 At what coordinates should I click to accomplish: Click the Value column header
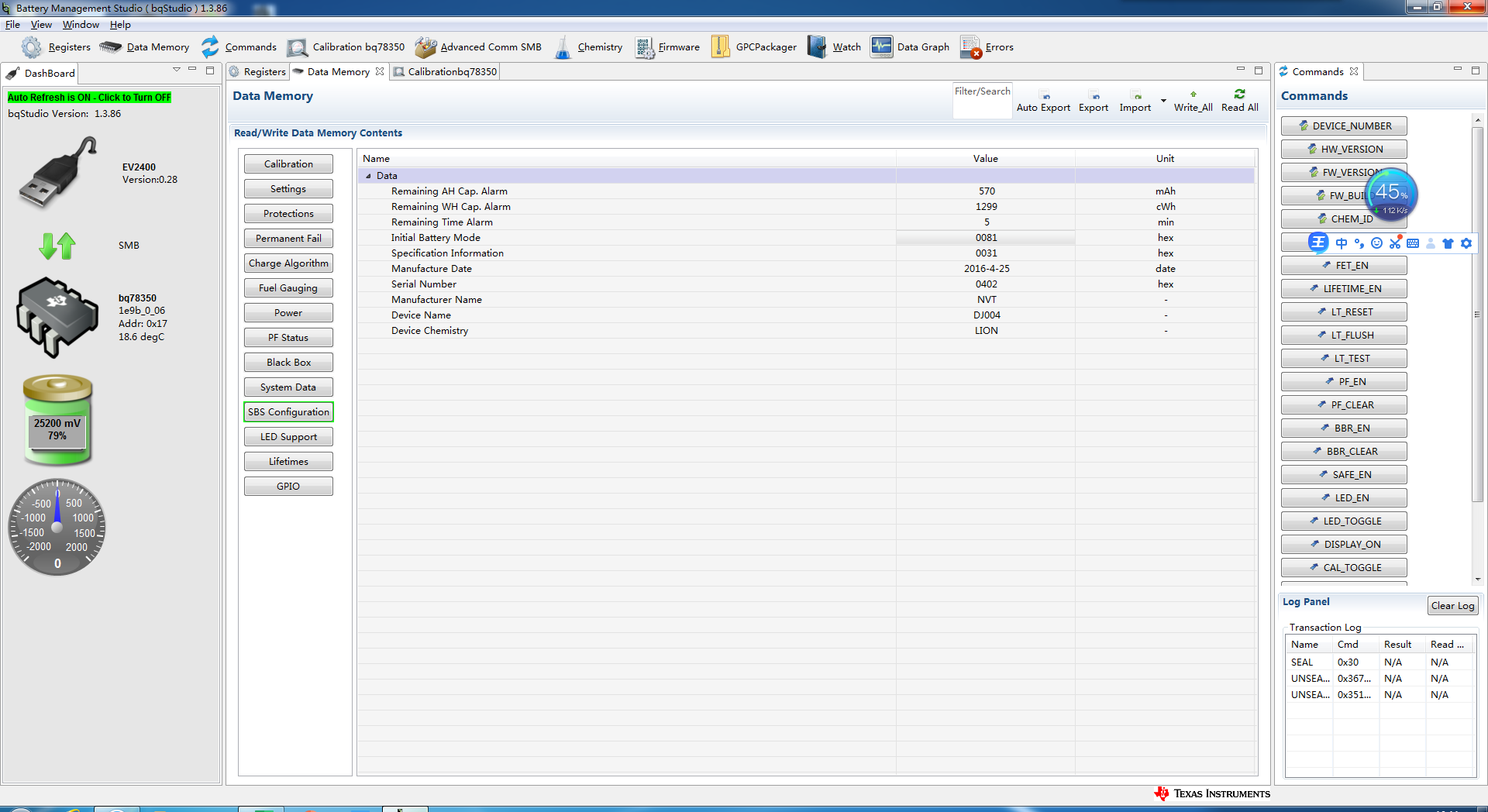click(x=986, y=159)
